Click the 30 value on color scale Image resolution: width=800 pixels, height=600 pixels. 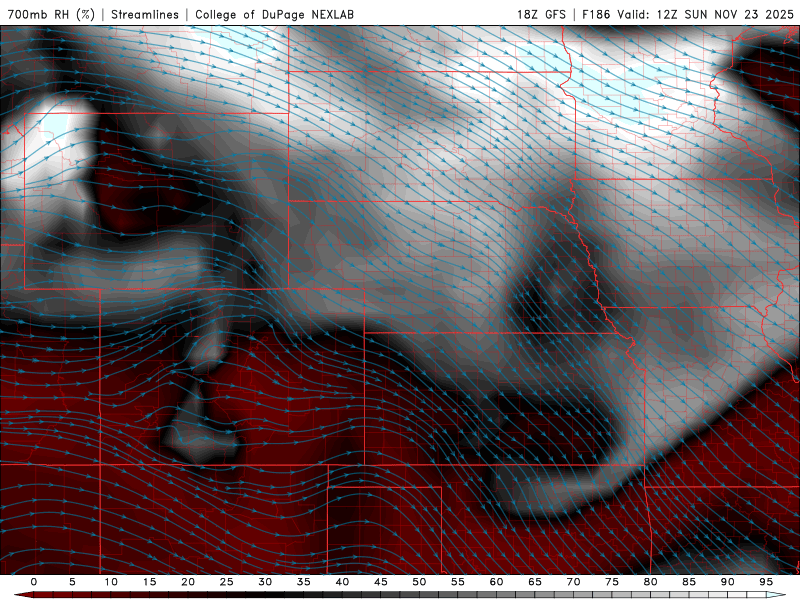pos(265,582)
